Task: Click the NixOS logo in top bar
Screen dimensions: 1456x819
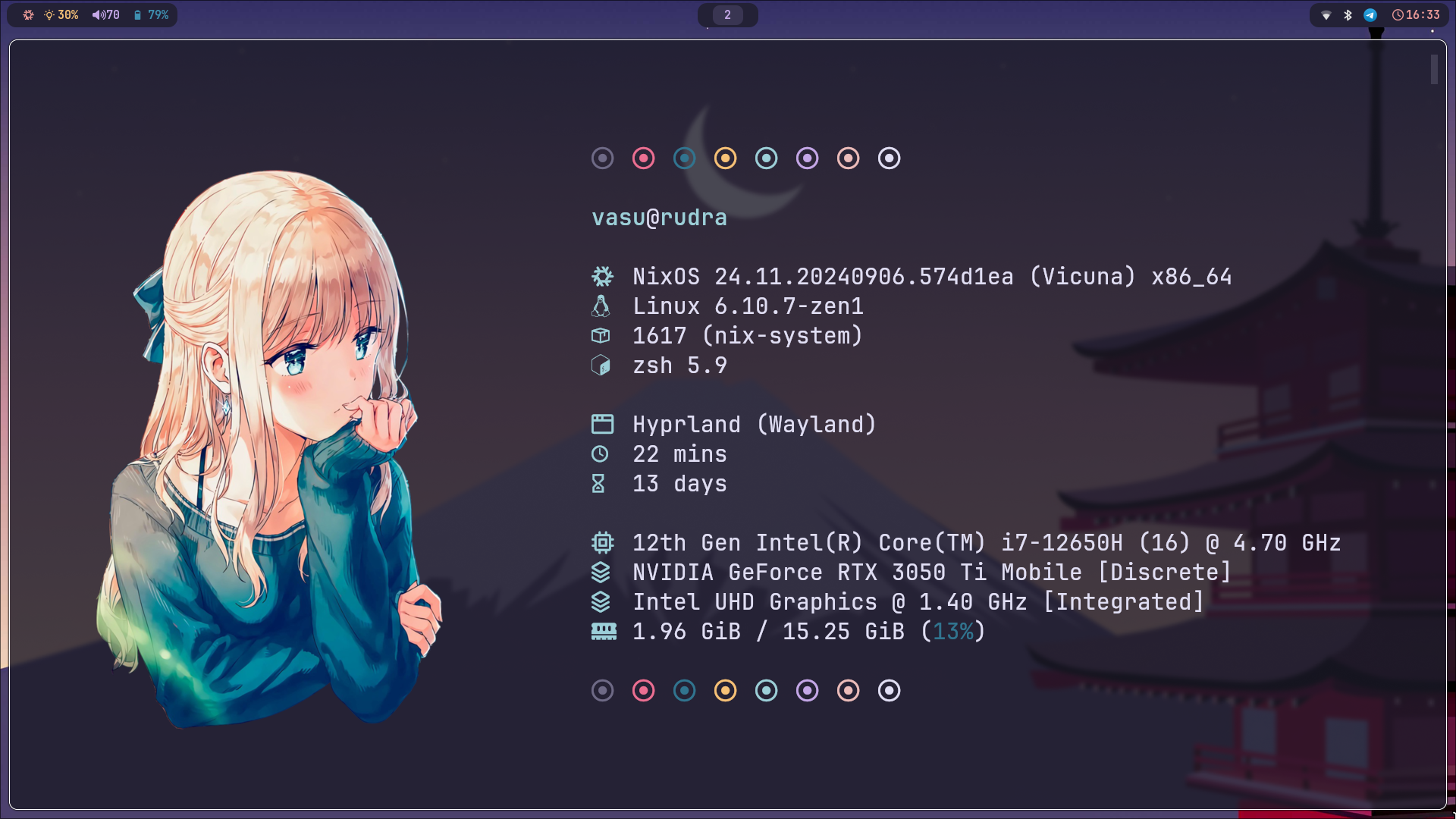Action: [x=28, y=15]
